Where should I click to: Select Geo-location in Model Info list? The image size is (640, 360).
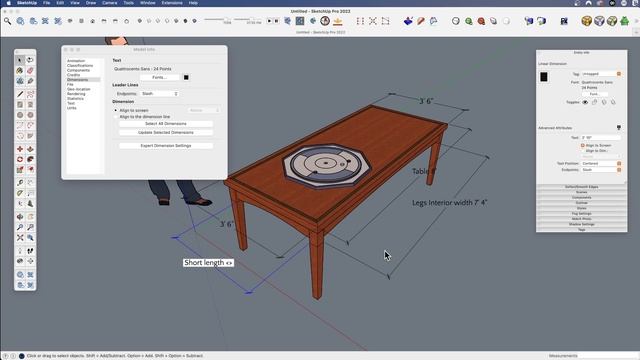pos(79,89)
